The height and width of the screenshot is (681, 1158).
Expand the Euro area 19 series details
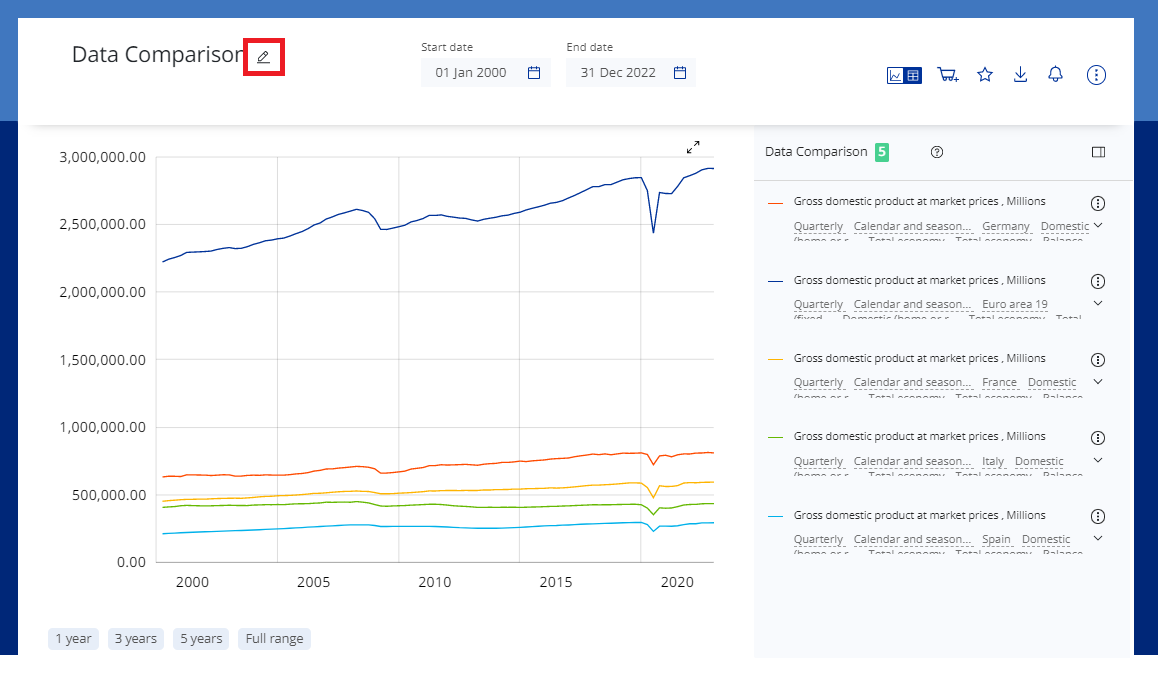1098,303
